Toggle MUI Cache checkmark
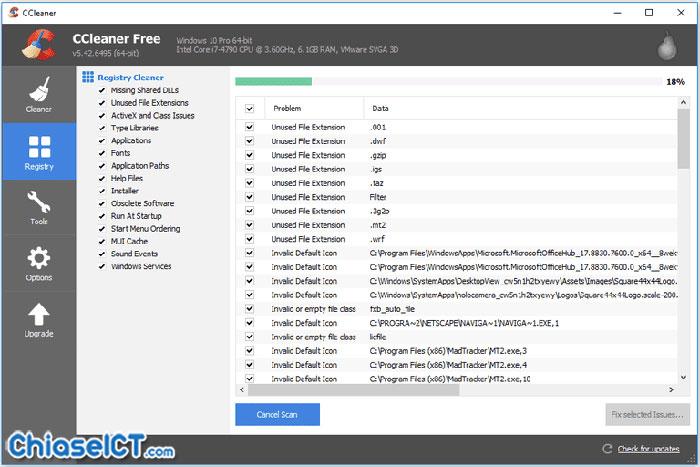Screen dimensions: 700x467 (102, 241)
